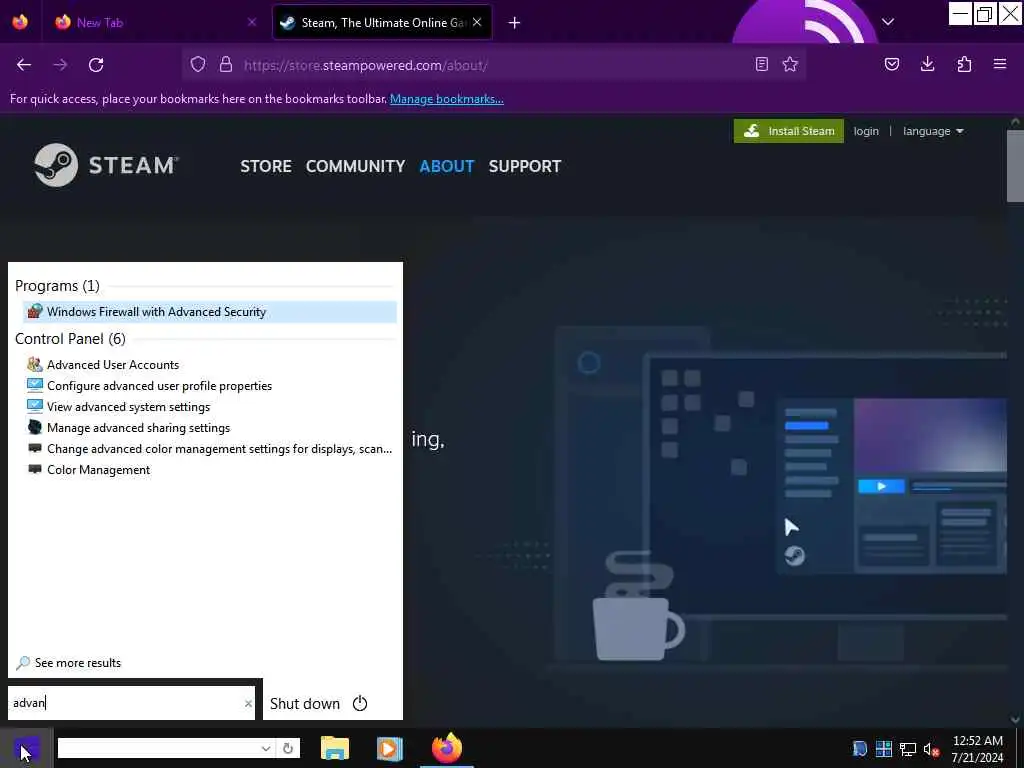
Task: Reload the Steam page
Action: (96, 65)
